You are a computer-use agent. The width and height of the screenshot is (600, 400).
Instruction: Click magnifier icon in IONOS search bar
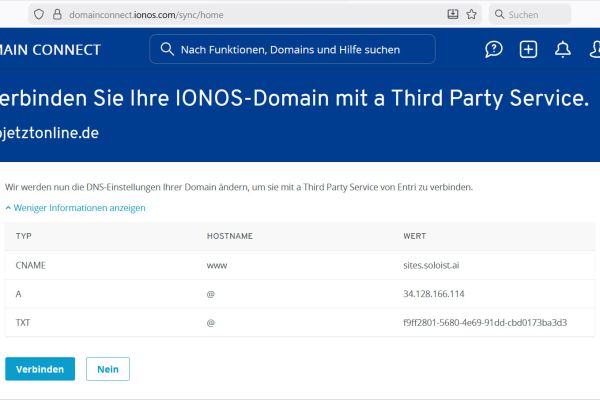pos(167,49)
